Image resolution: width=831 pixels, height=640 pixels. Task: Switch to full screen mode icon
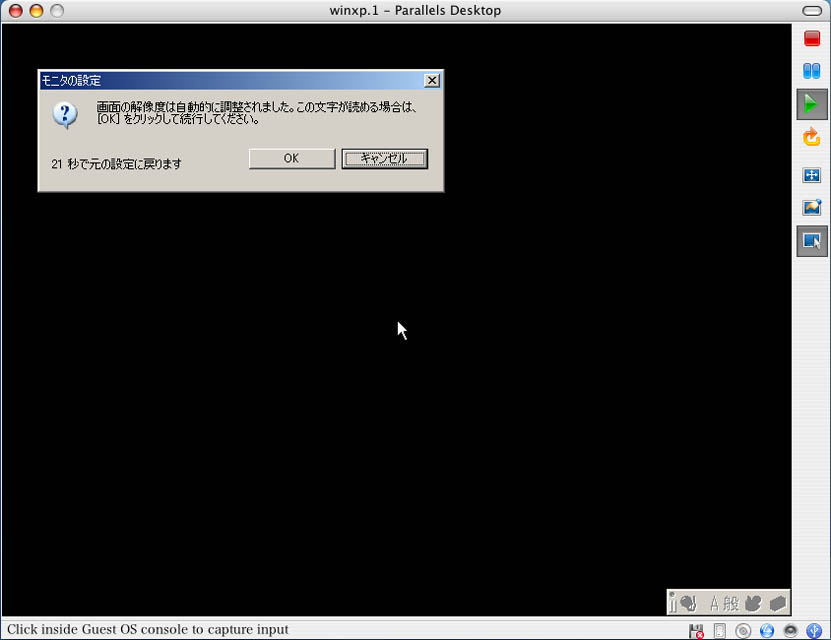pos(812,175)
